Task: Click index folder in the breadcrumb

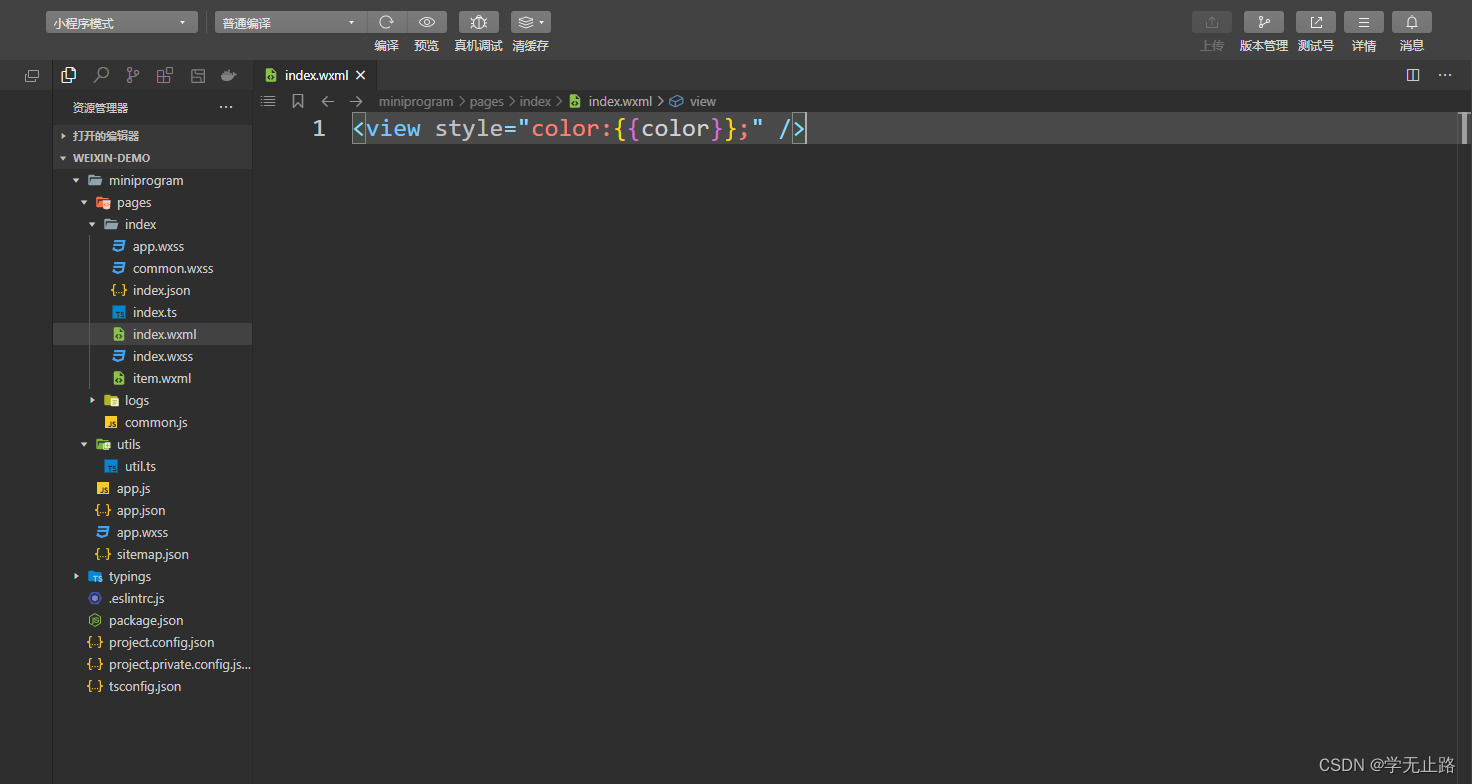Action: coord(536,101)
